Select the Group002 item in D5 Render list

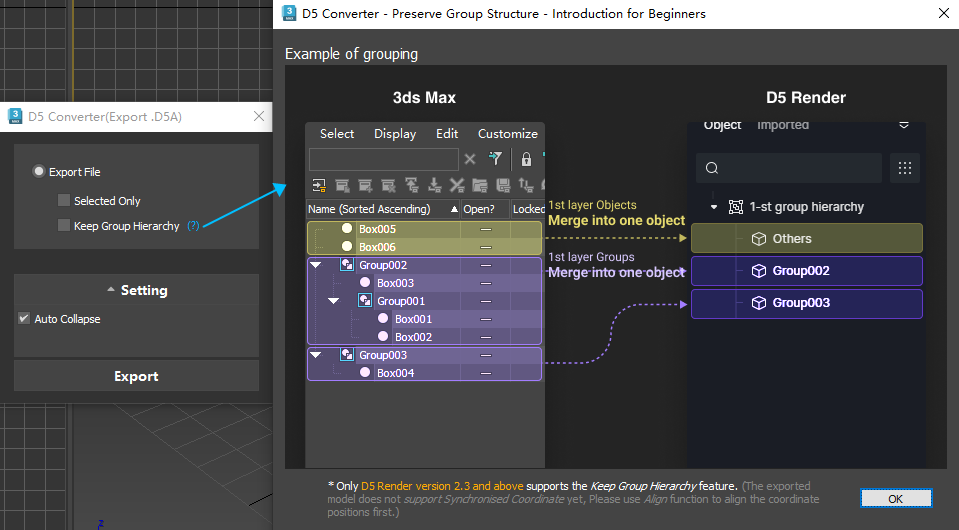tap(807, 271)
